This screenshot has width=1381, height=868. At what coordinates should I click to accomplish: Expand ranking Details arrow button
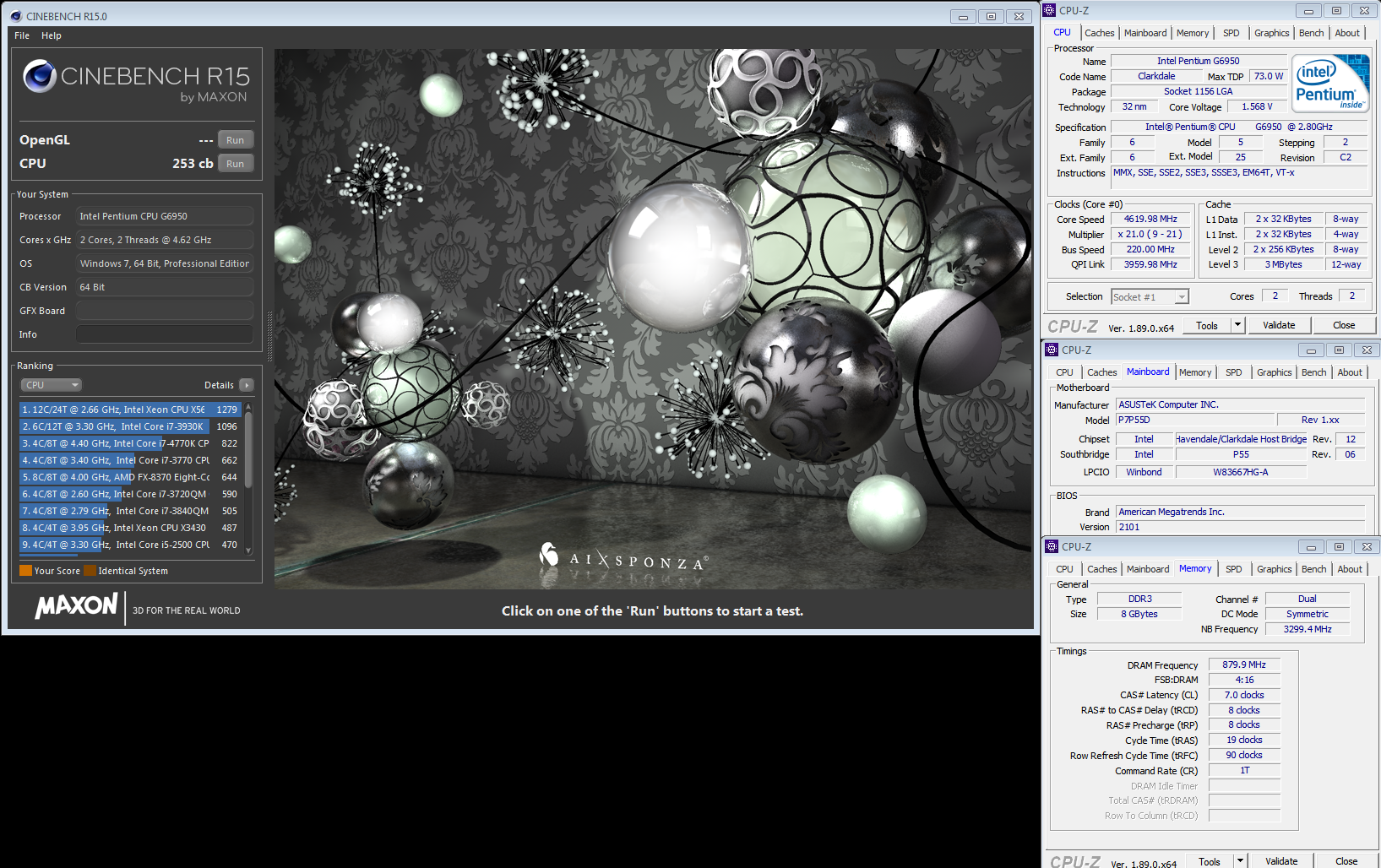coord(247,385)
